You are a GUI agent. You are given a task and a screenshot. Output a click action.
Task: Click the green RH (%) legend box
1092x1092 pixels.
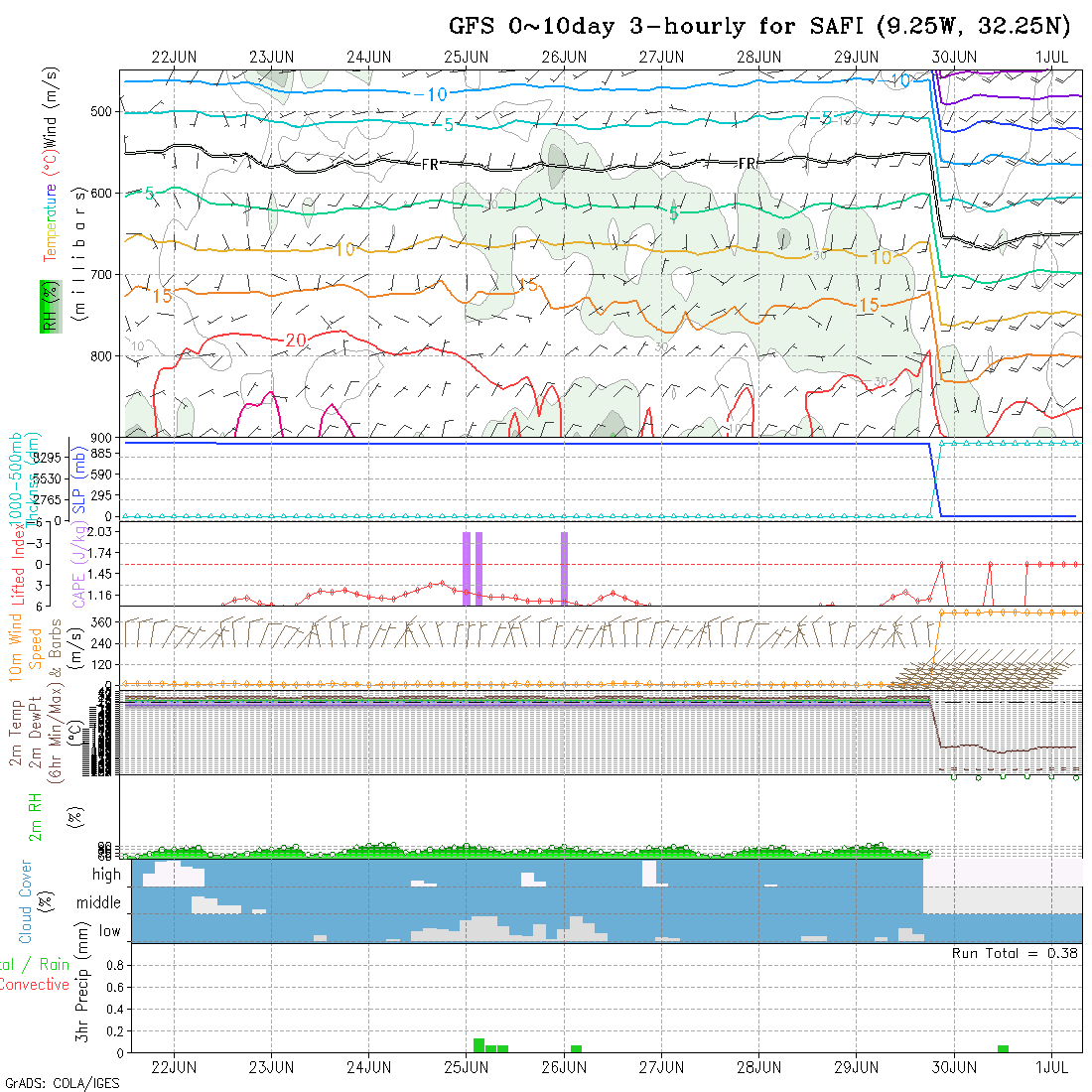point(51,307)
